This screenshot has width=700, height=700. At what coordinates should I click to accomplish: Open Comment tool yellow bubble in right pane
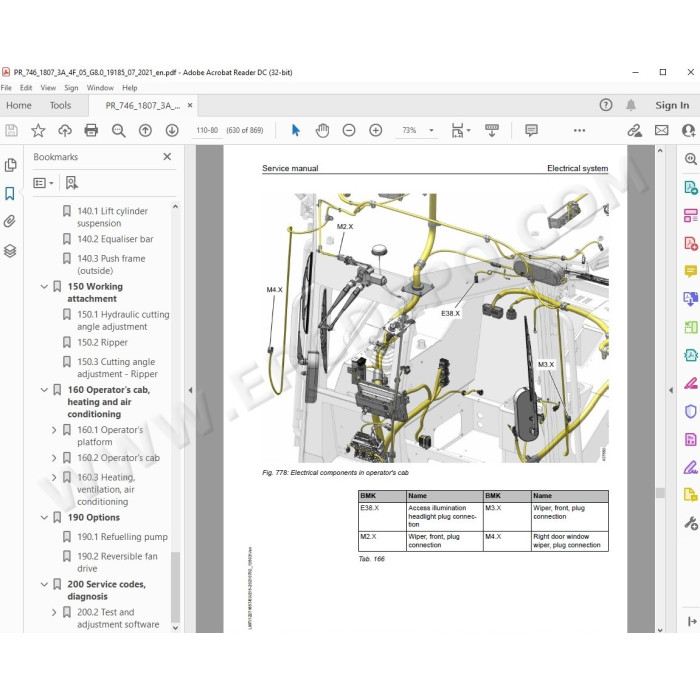click(691, 271)
